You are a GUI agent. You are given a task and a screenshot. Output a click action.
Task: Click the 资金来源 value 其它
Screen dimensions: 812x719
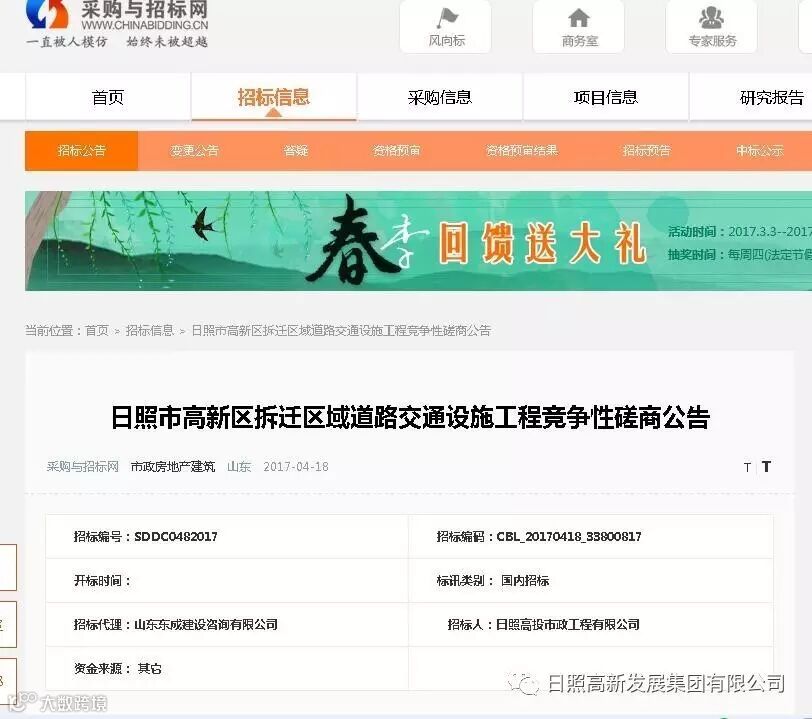click(149, 669)
